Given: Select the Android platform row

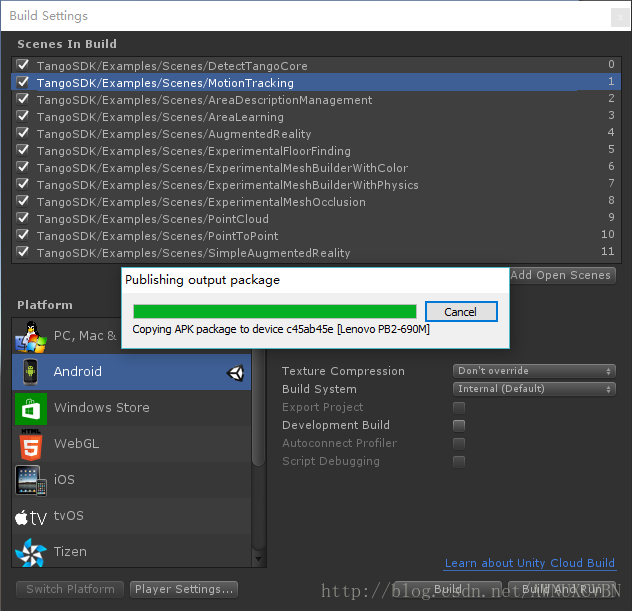Looking at the screenshot, I should tap(131, 372).
